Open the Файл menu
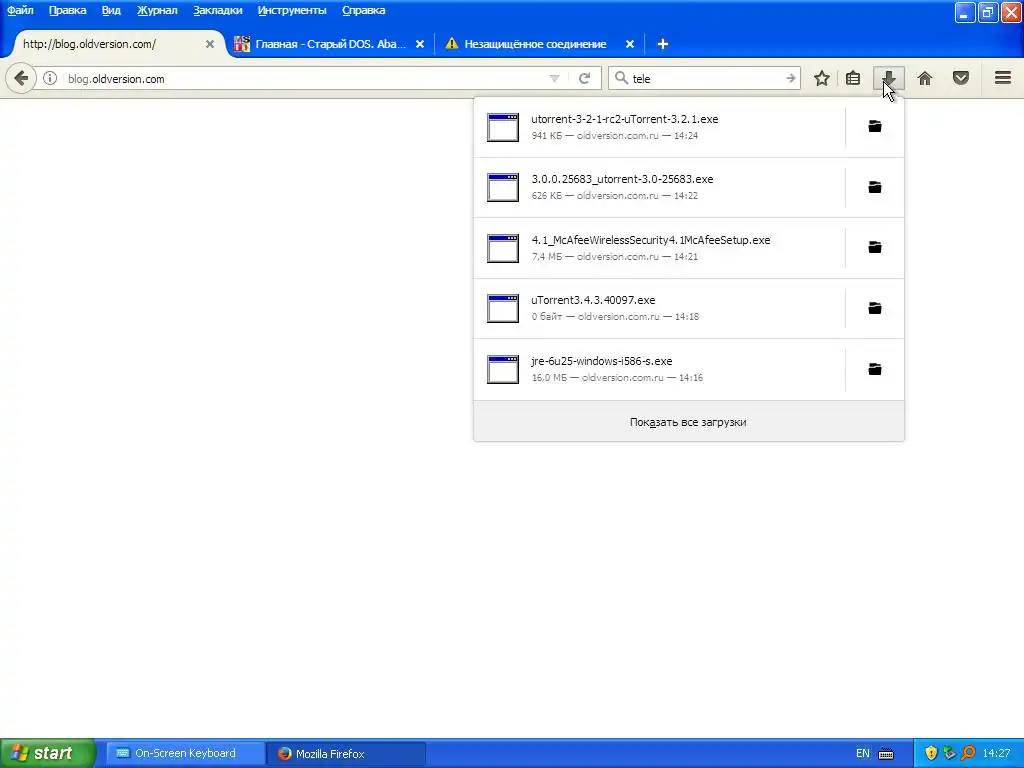 pyautogui.click(x=20, y=10)
